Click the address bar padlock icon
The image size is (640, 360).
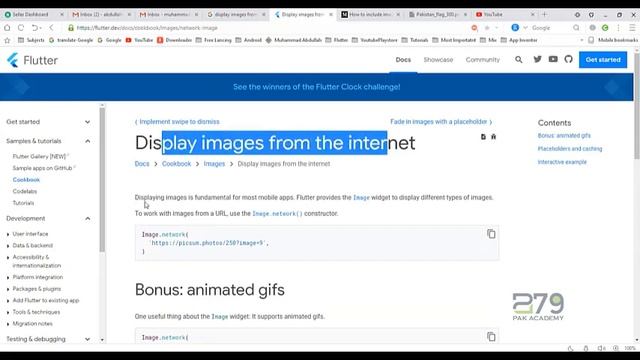[71, 28]
